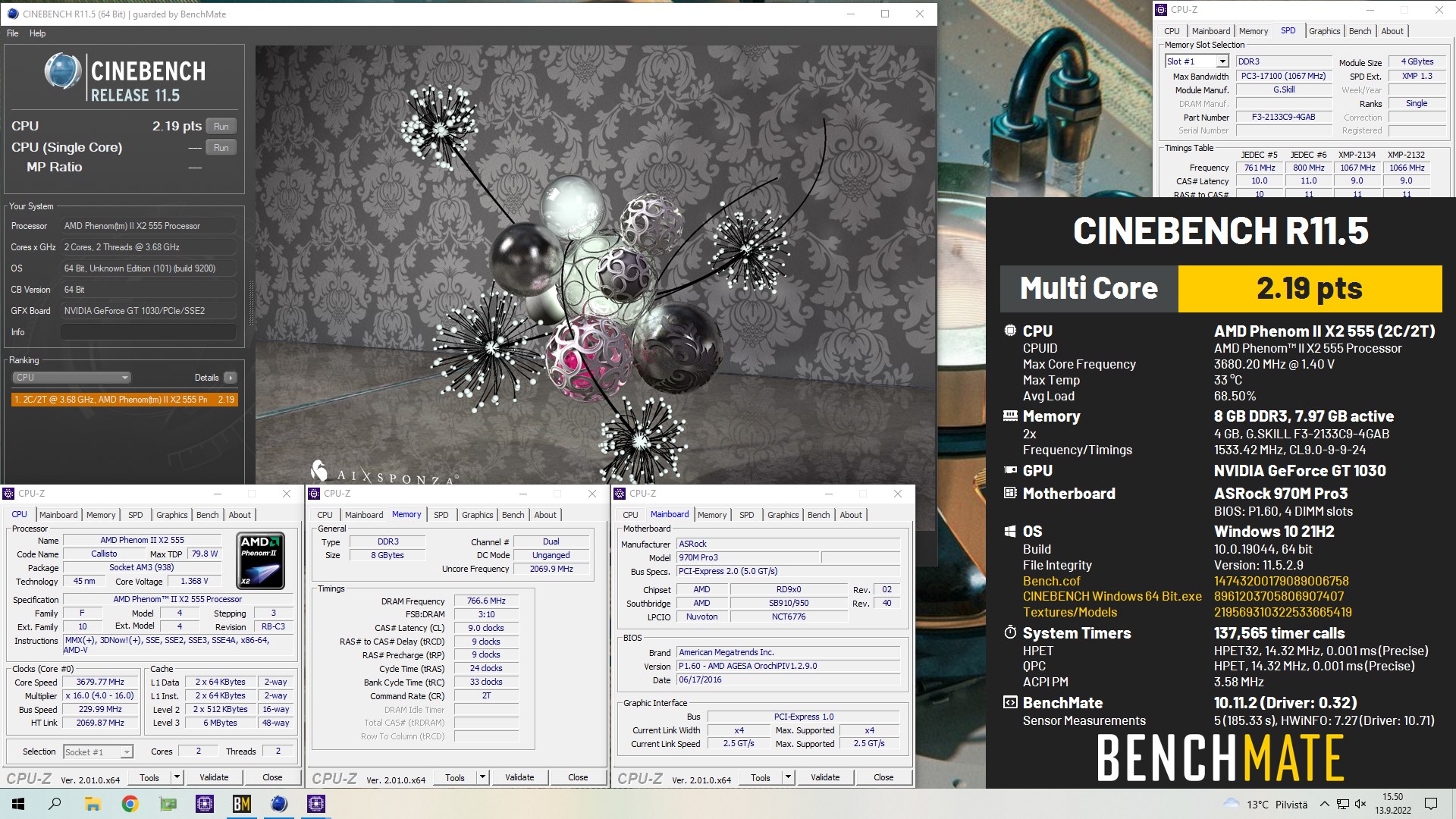Open BenchMate taskbar icon
1456x819 pixels.
pos(242,804)
